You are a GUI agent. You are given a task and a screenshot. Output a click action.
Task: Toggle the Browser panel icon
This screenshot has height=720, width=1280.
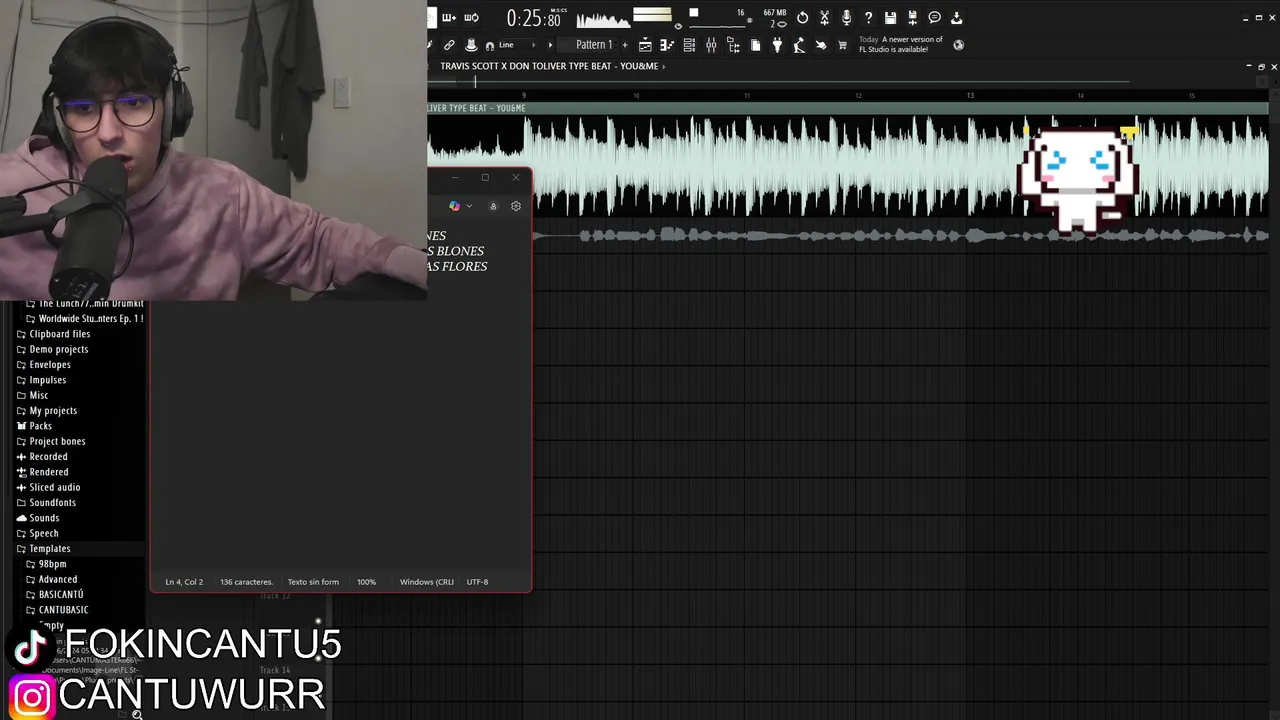733,45
